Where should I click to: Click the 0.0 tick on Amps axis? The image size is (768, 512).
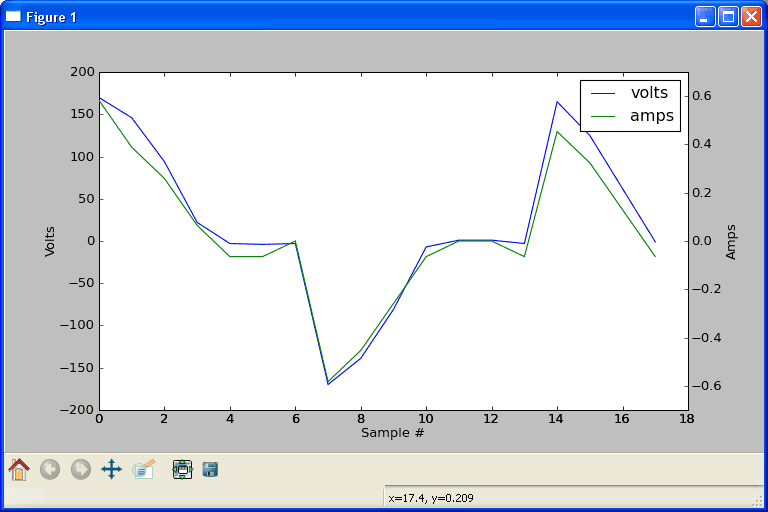[x=701, y=241]
